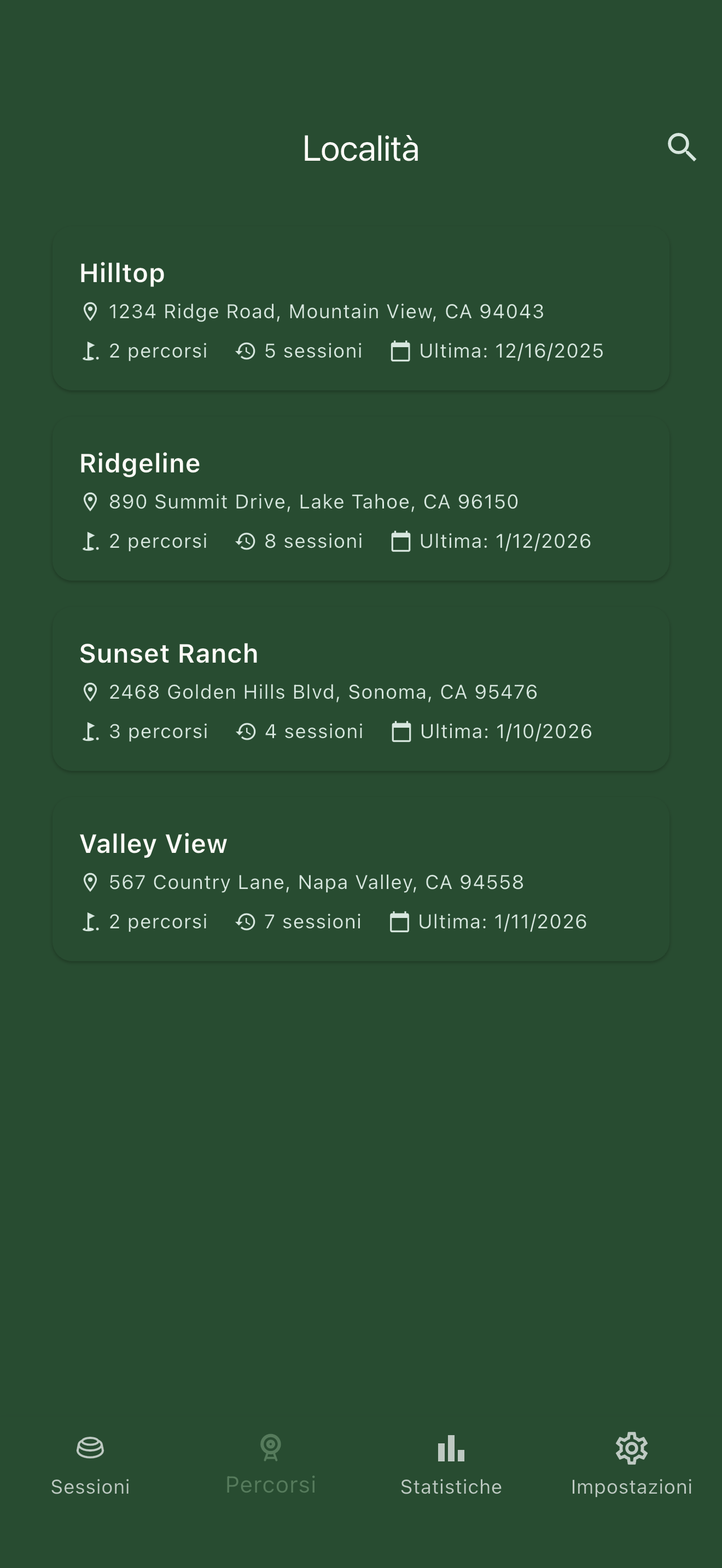Click the calendar icon on Sunset Ranch

coord(400,732)
